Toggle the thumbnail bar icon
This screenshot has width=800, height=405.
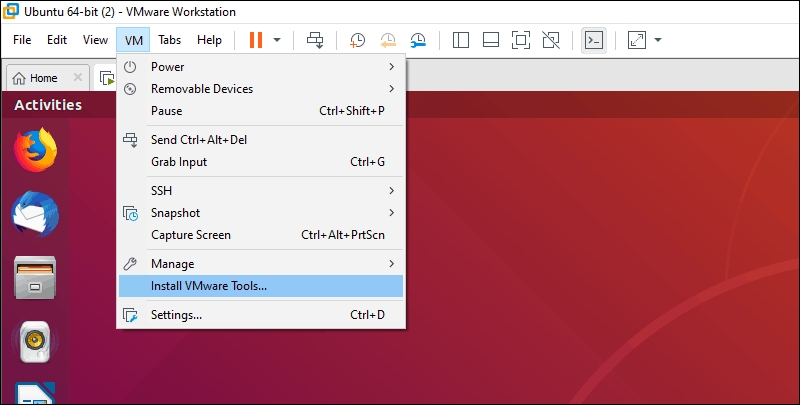pyautogui.click(x=491, y=40)
